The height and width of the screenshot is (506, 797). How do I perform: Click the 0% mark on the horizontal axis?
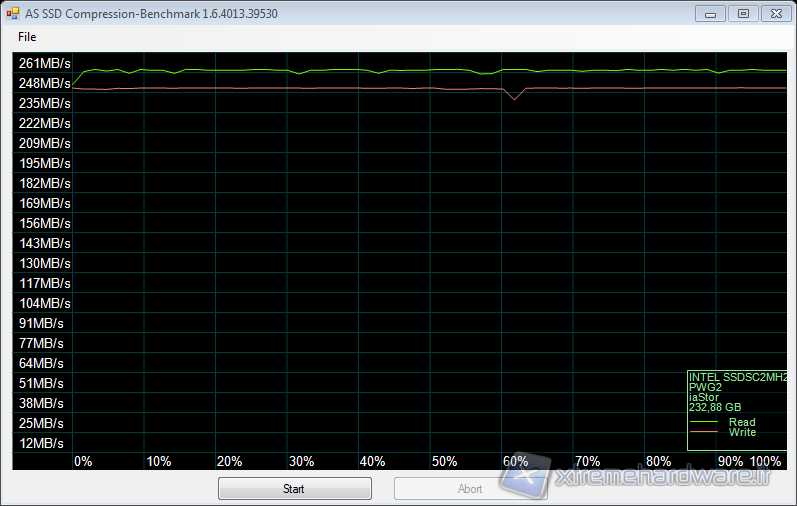83,461
